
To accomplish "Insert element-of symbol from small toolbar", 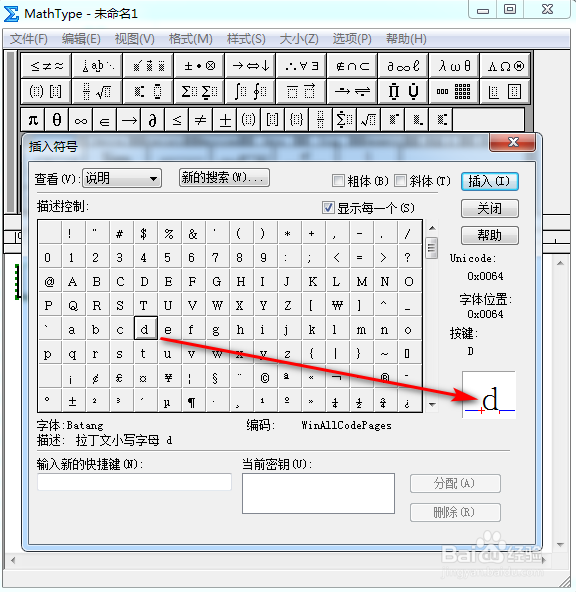I will pyautogui.click(x=105, y=120).
